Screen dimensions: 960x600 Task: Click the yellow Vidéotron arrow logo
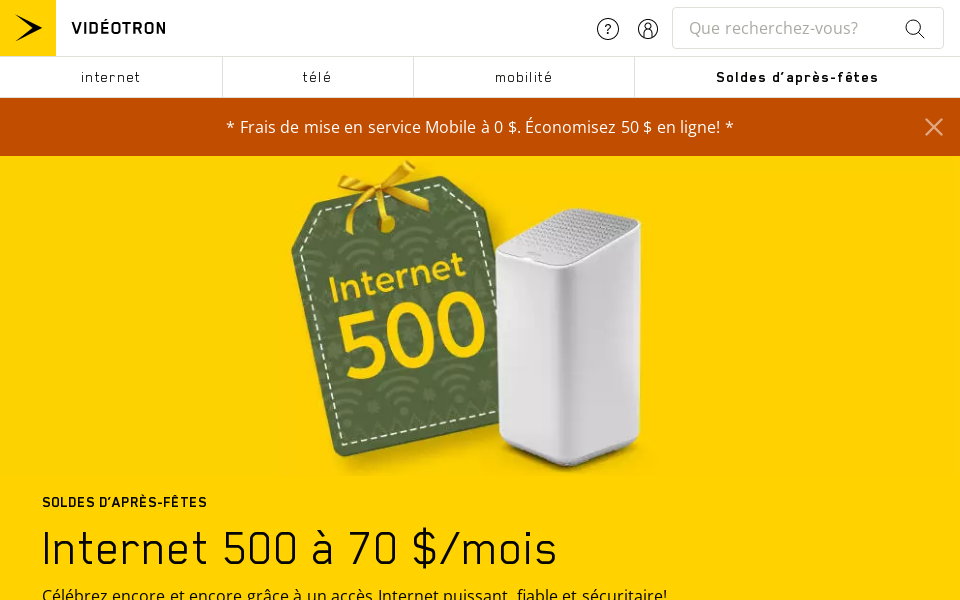[28, 28]
